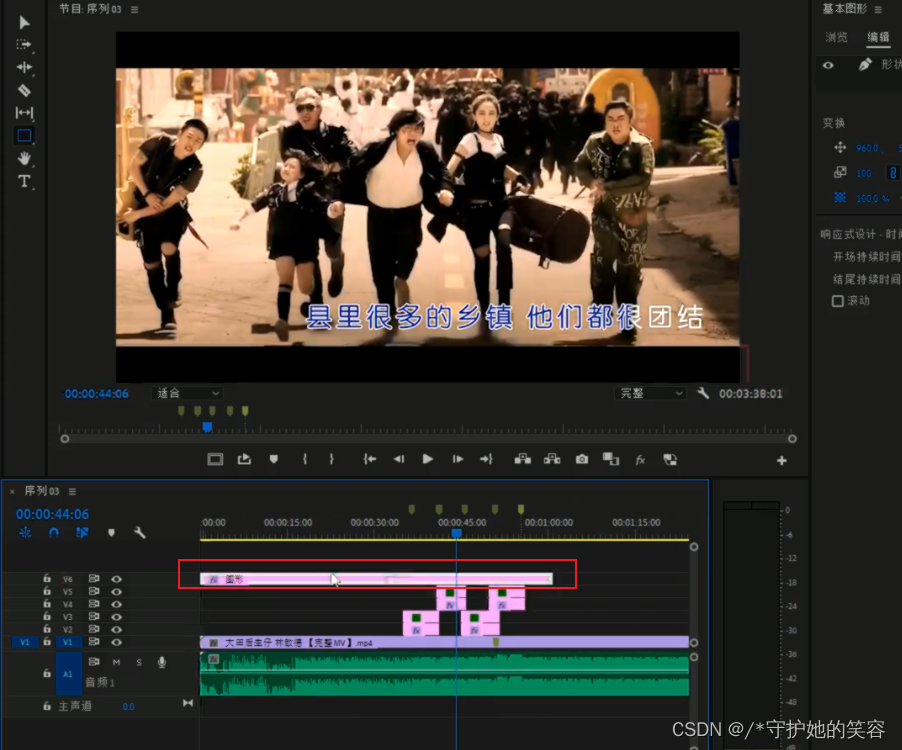This screenshot has width=902, height=750.
Task: Go to Out point
Action: 487,459
